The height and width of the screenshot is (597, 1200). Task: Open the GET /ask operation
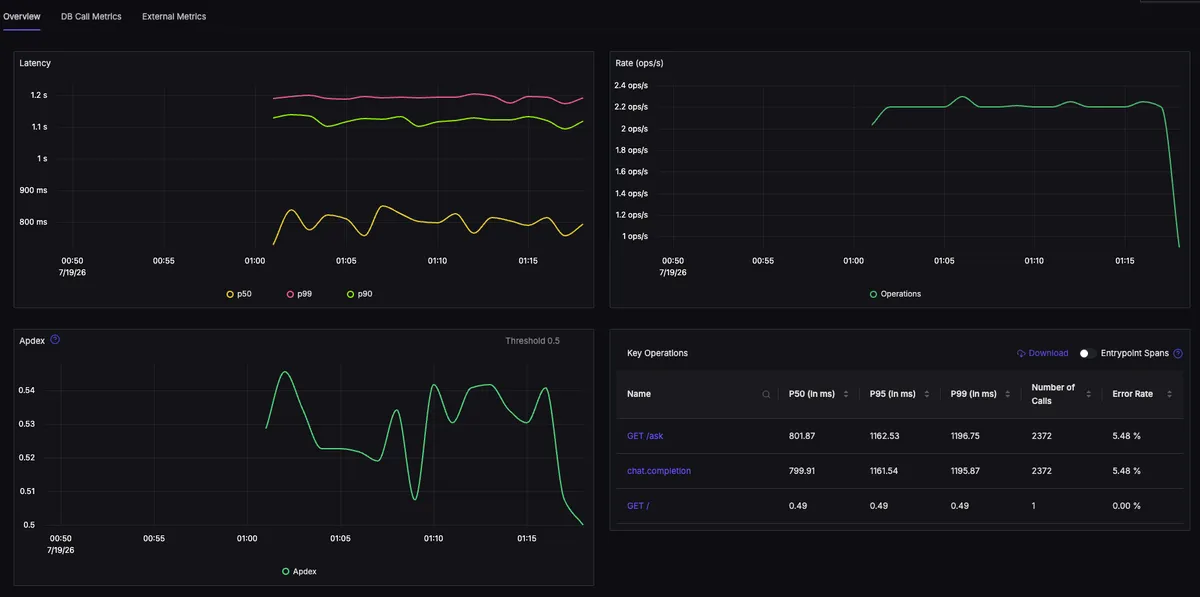coord(645,436)
